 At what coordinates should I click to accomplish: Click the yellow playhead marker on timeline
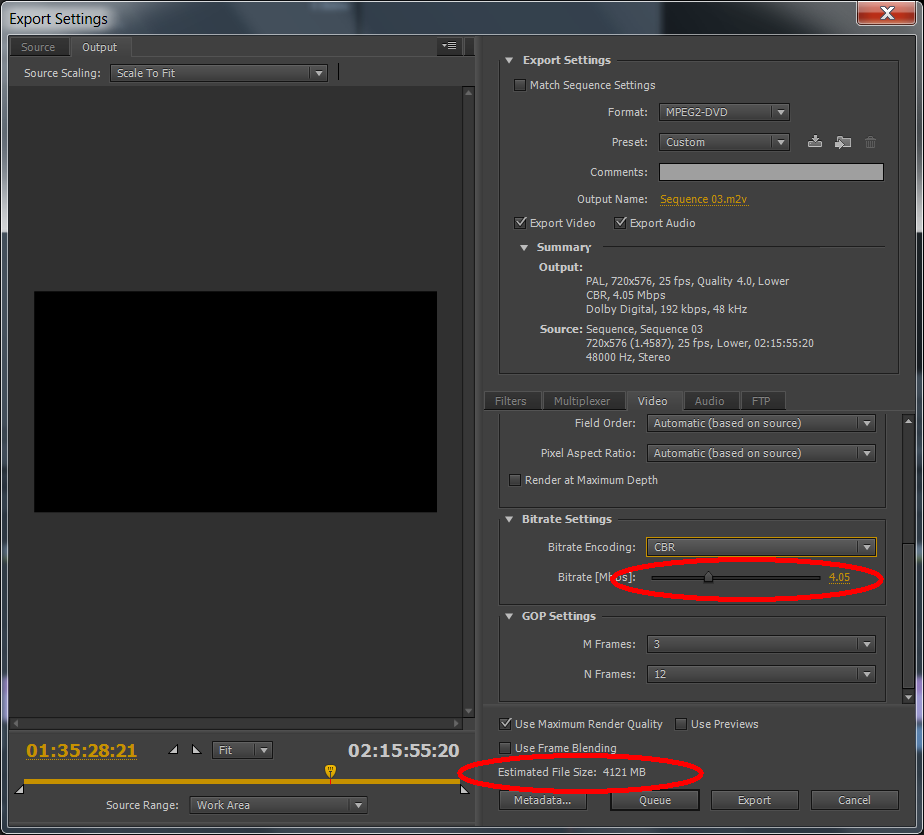click(x=331, y=771)
